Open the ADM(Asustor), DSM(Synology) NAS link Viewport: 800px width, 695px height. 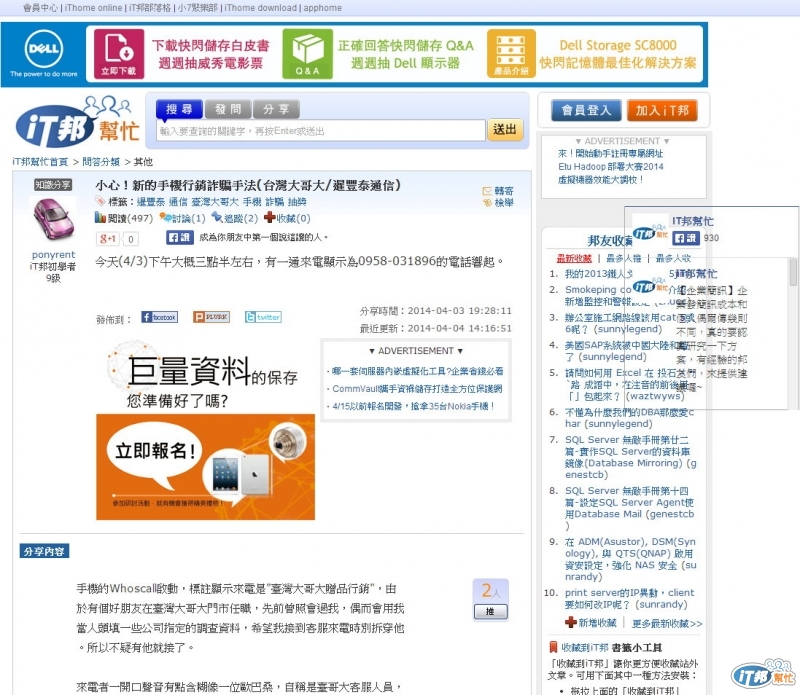pos(631,559)
